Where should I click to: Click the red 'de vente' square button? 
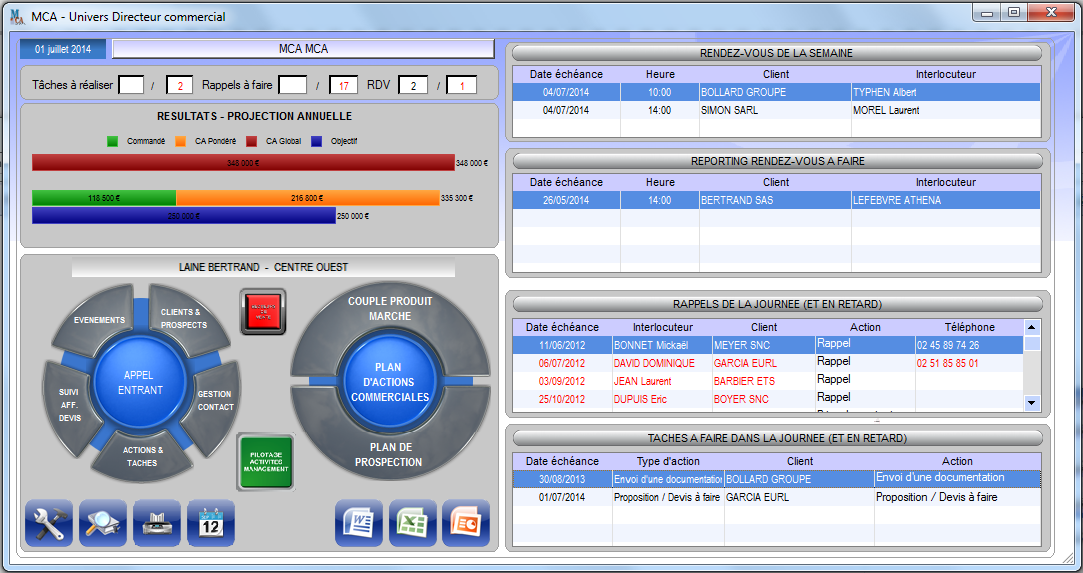point(263,312)
